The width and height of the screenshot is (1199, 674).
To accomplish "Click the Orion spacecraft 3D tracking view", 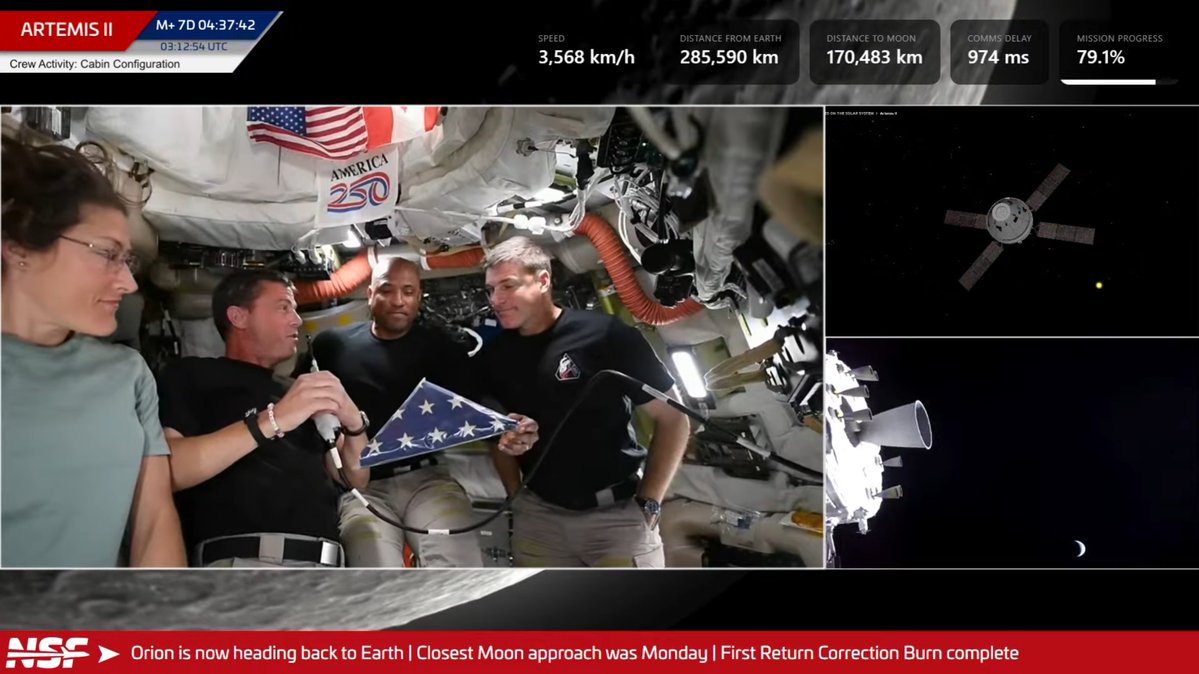I will [1012, 222].
